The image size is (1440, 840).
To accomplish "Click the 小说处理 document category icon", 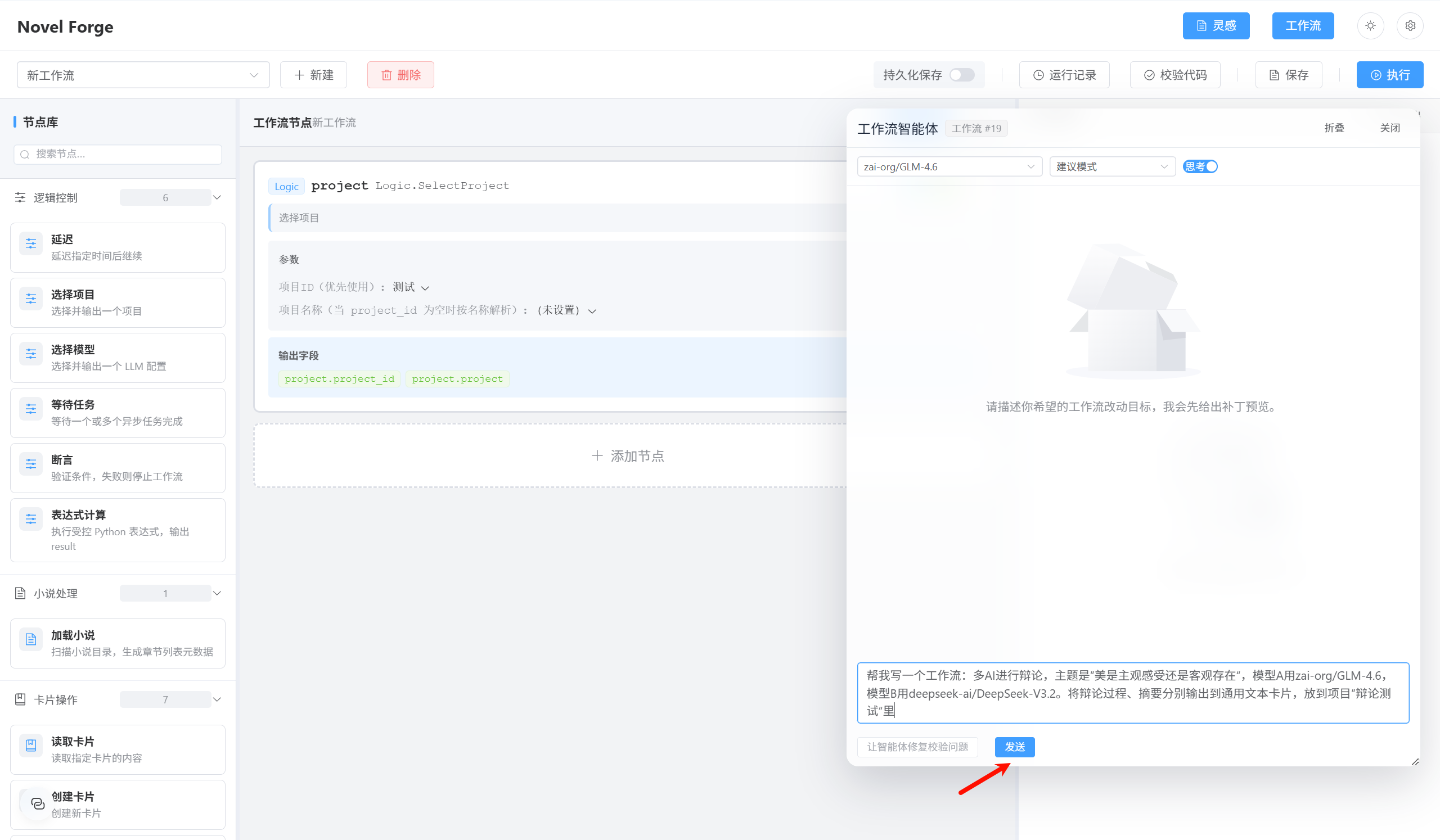I will 20,593.
